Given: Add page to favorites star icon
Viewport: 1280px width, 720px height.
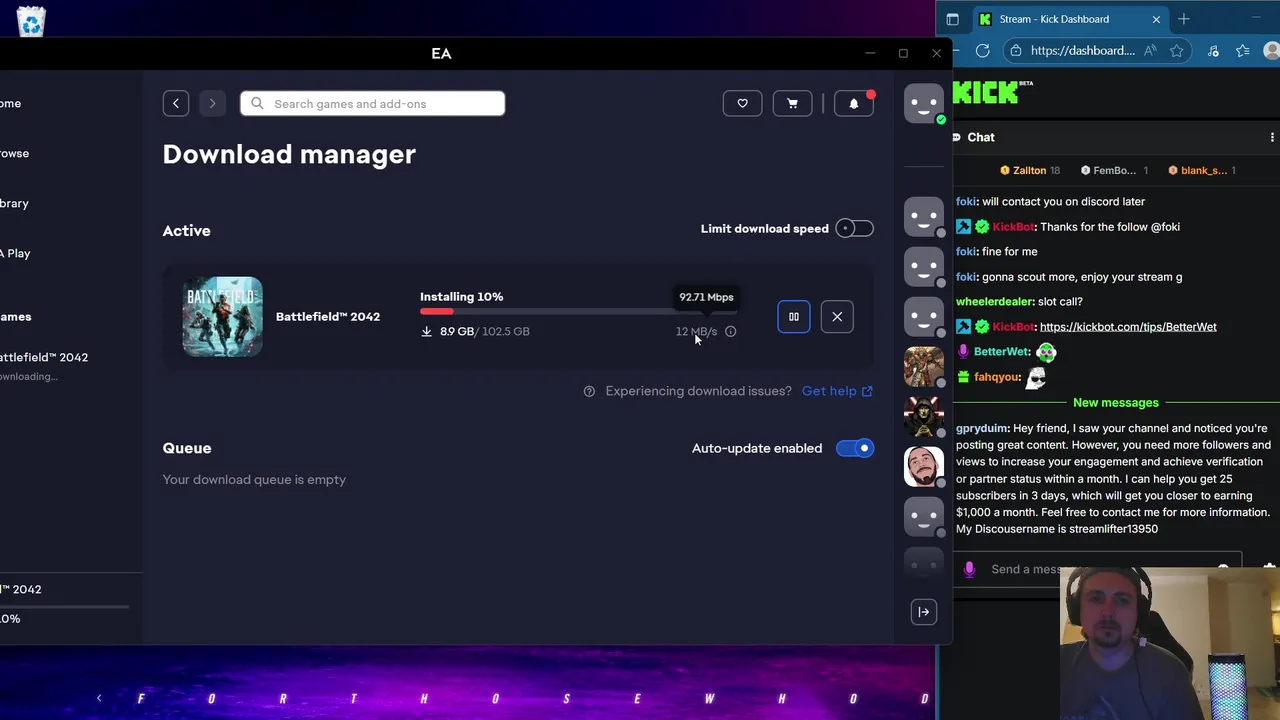Looking at the screenshot, I should point(1177,50).
